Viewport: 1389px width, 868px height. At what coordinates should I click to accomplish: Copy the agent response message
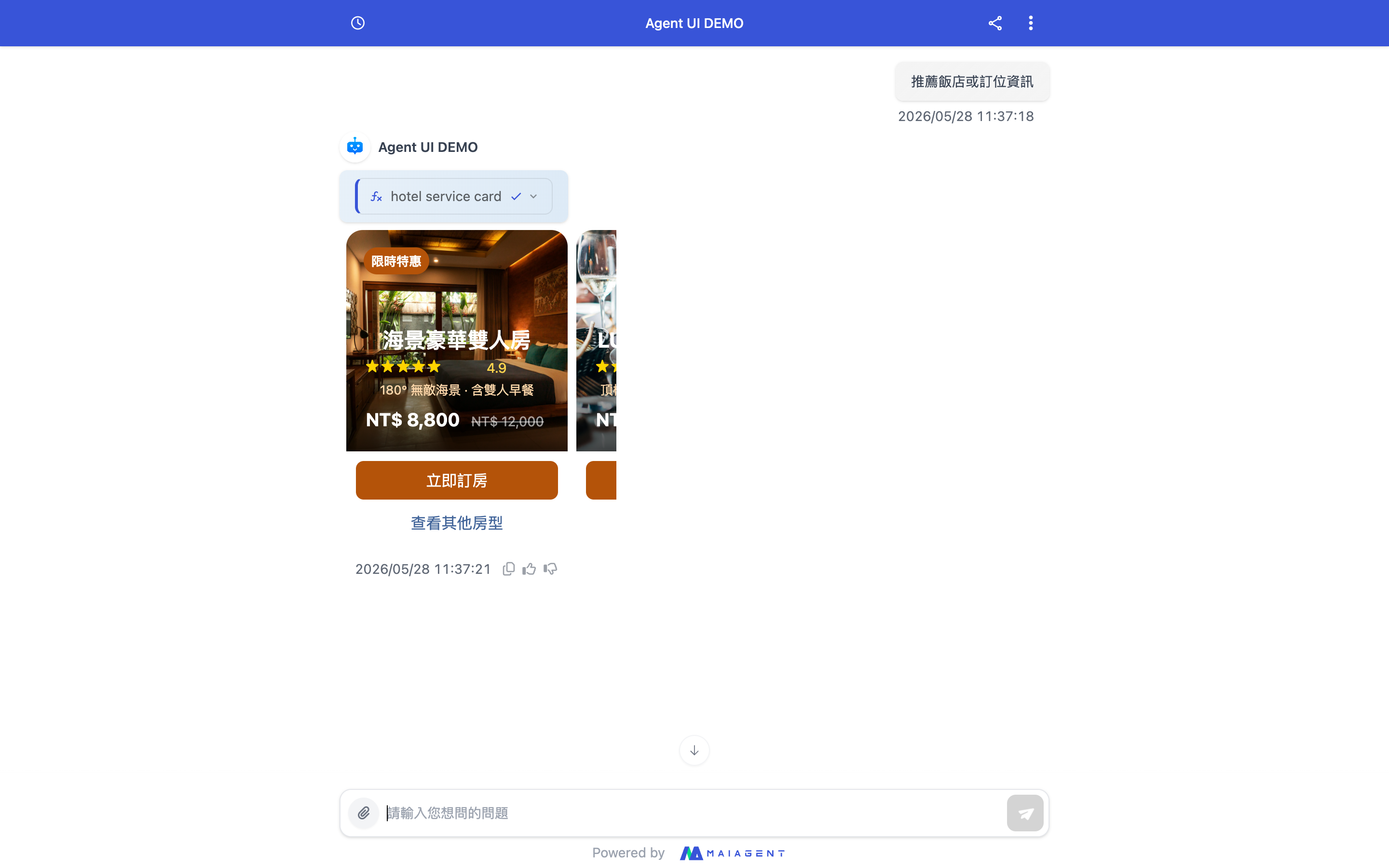pos(508,569)
